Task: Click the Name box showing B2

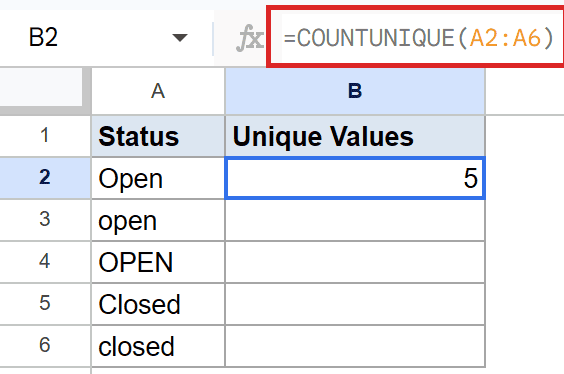Action: [106, 37]
